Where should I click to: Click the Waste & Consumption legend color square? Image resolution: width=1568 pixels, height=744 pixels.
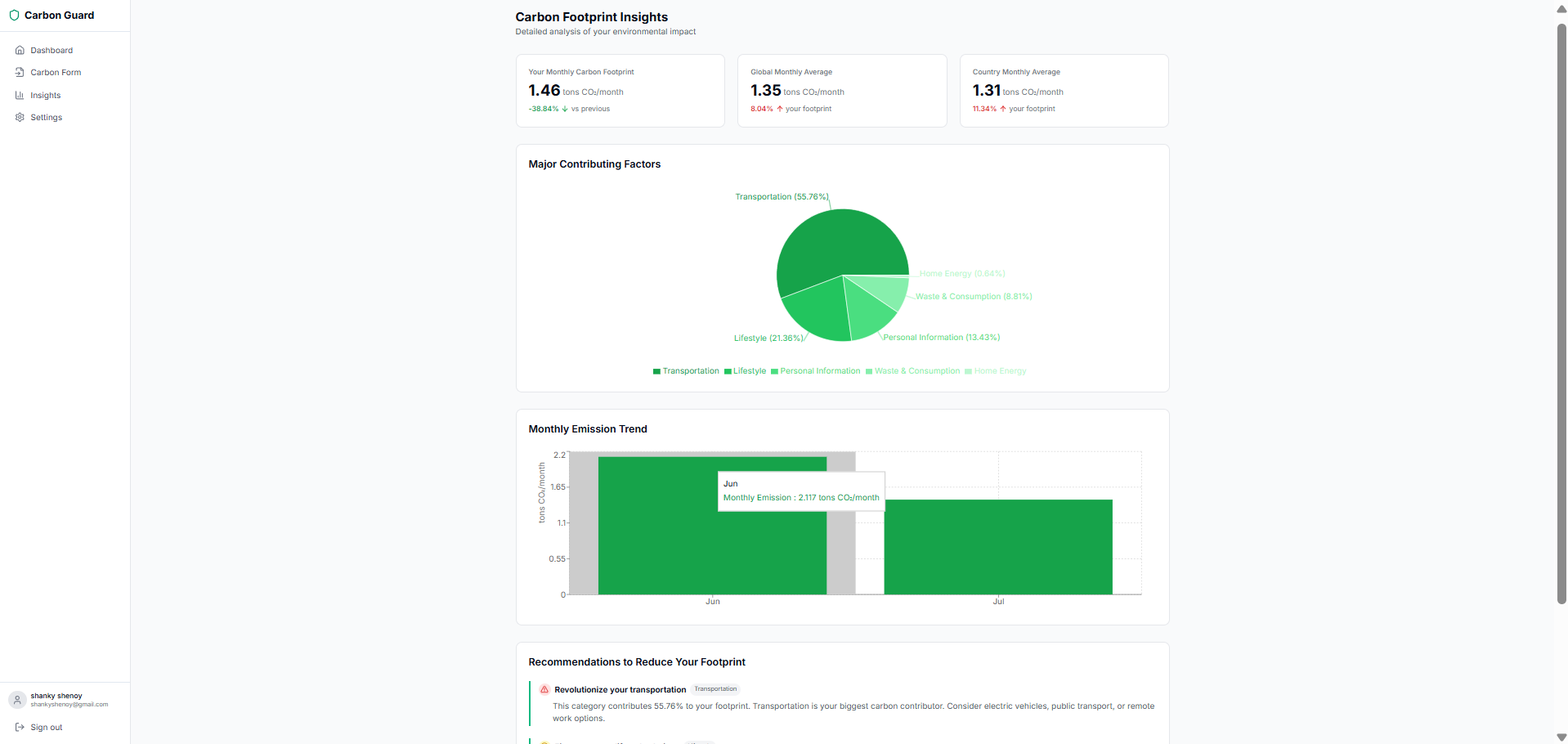pos(869,372)
